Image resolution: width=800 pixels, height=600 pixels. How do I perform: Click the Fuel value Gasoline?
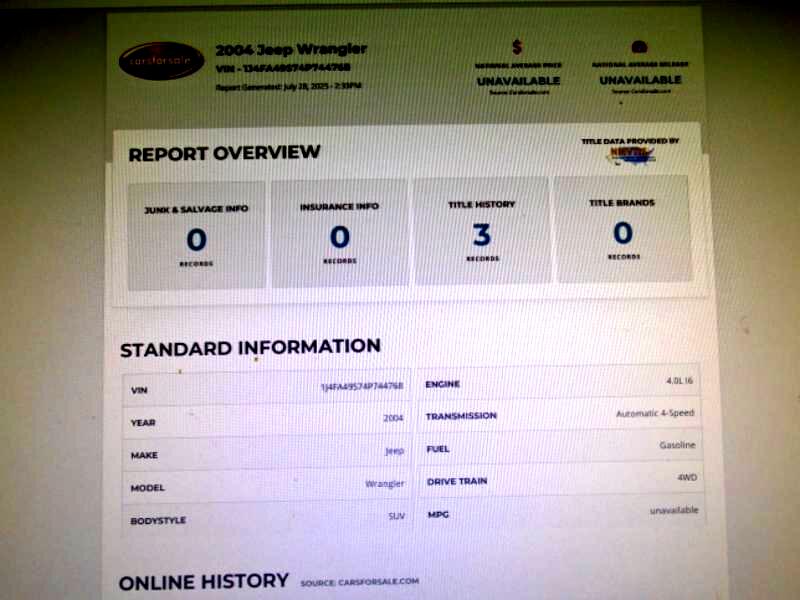pyautogui.click(x=677, y=445)
